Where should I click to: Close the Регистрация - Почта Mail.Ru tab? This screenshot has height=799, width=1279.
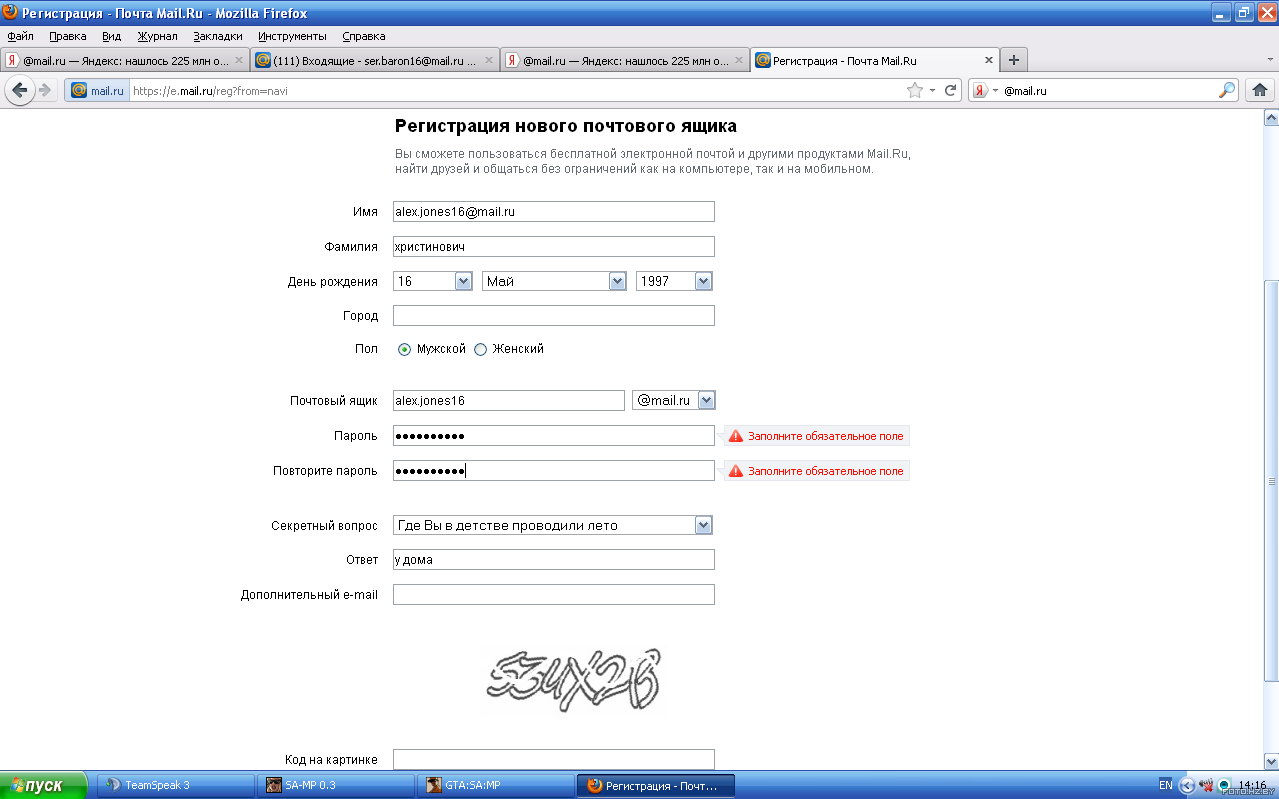[x=990, y=60]
